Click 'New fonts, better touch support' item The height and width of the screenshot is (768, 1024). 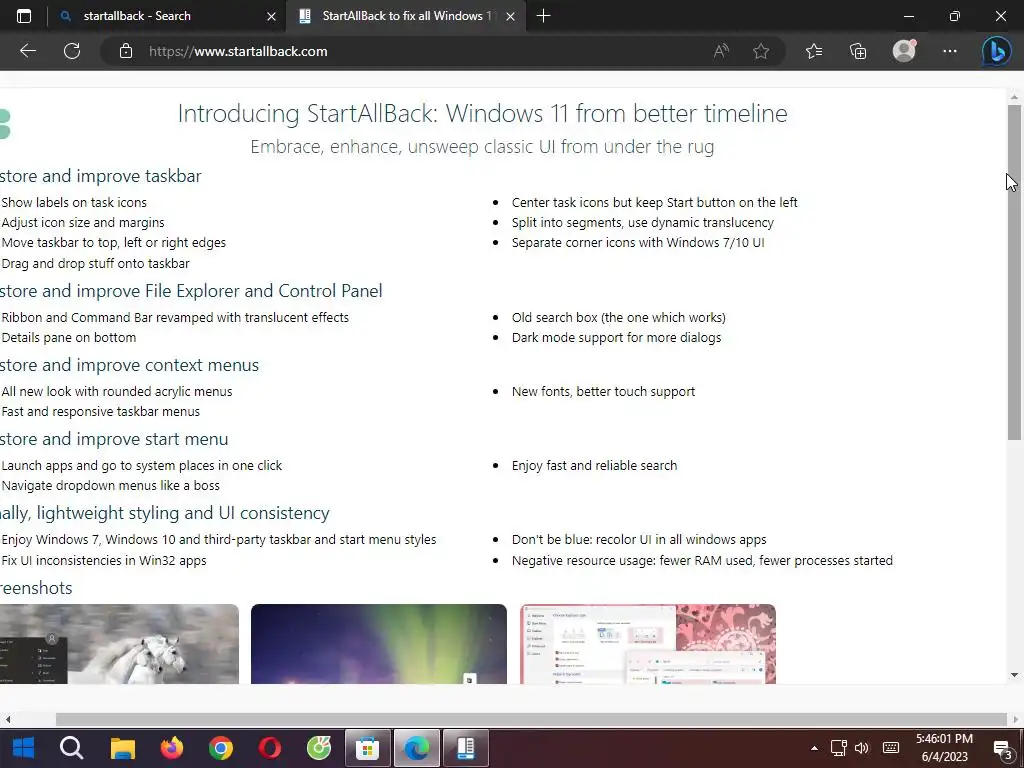(x=603, y=392)
